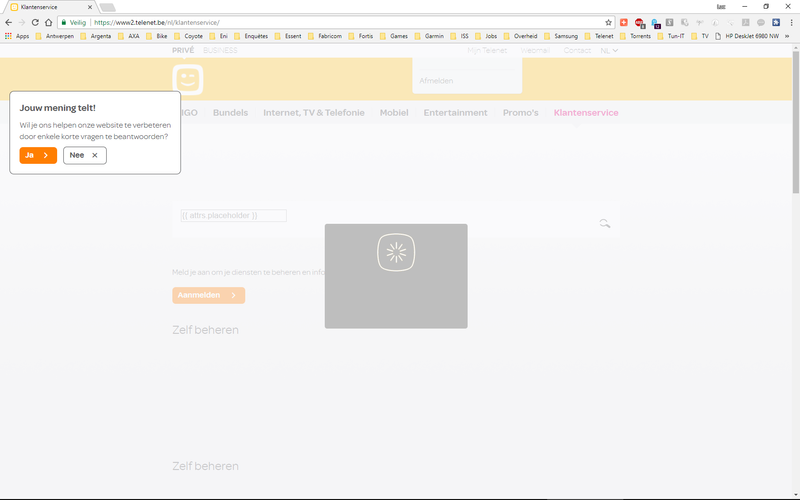This screenshot has width=800, height=500.
Task: Reload the page with the refresh icon
Action: pyautogui.click(x=35, y=22)
